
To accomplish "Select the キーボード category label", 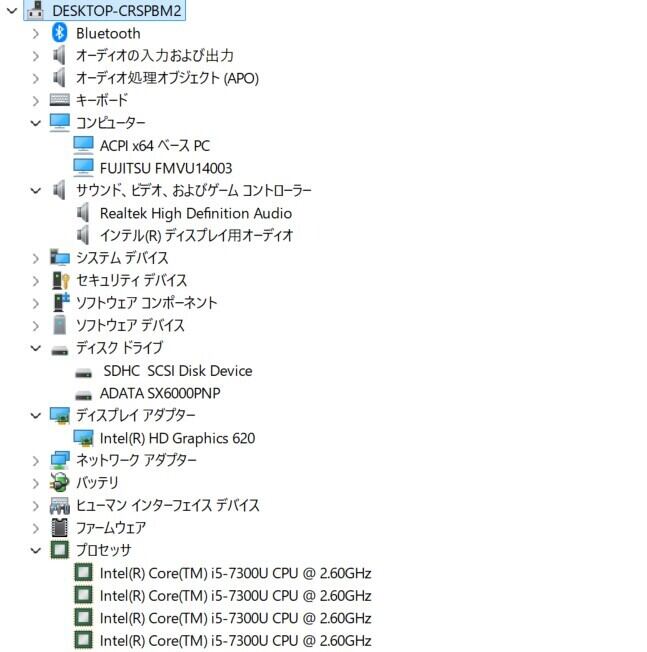I will 101,100.
